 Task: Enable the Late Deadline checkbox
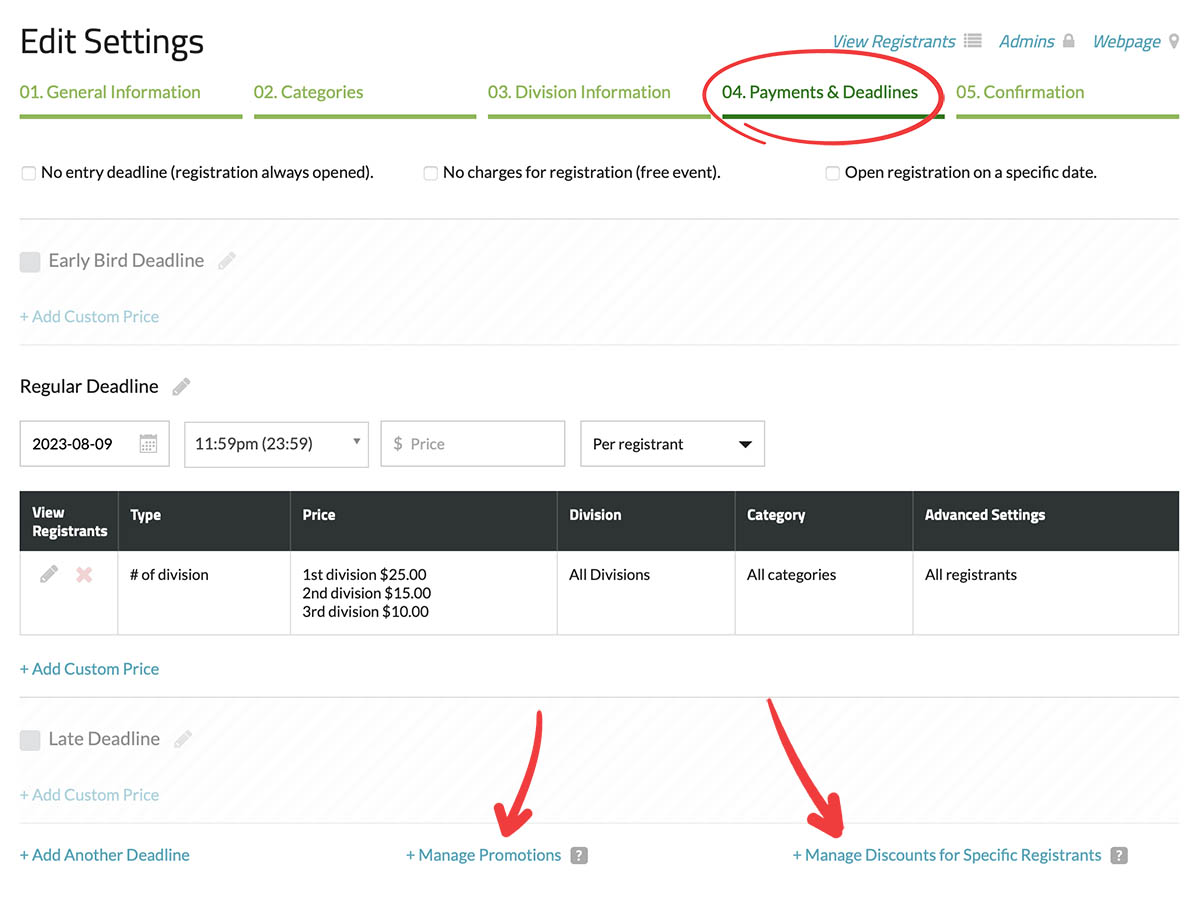30,740
